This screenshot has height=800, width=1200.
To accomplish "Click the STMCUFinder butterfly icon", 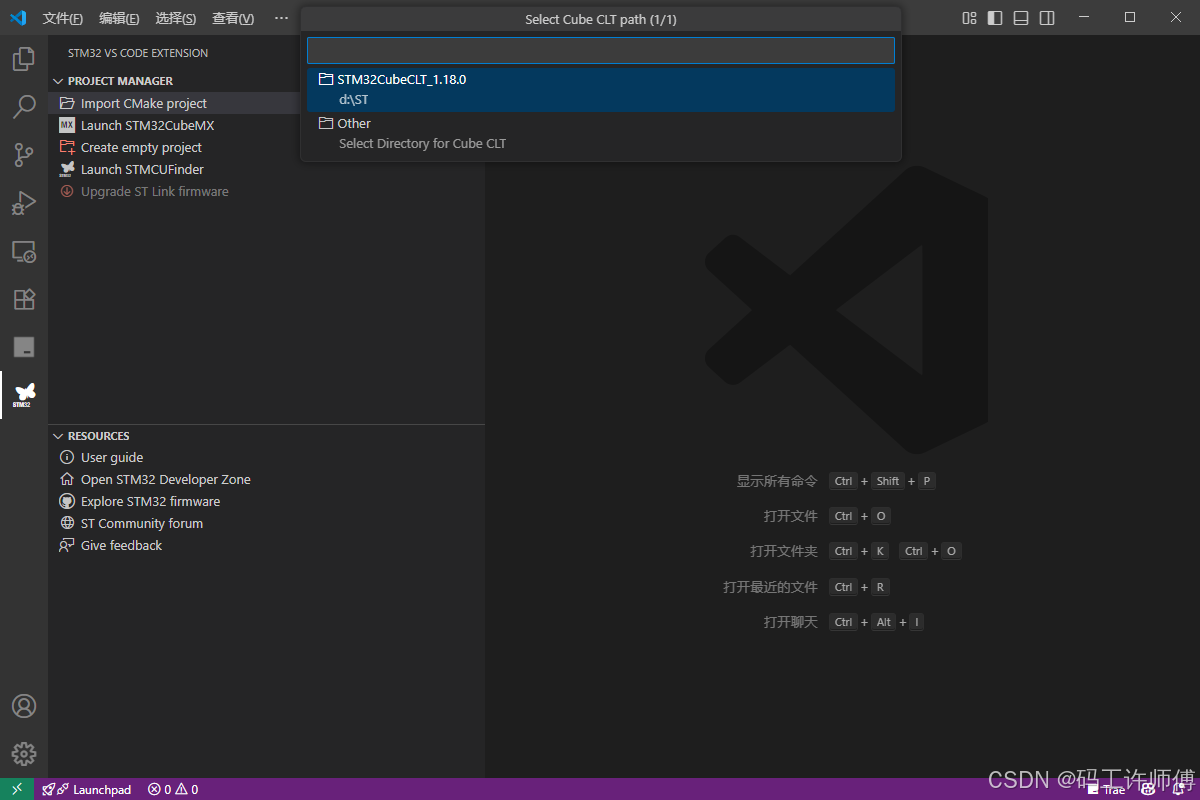I will [x=67, y=169].
